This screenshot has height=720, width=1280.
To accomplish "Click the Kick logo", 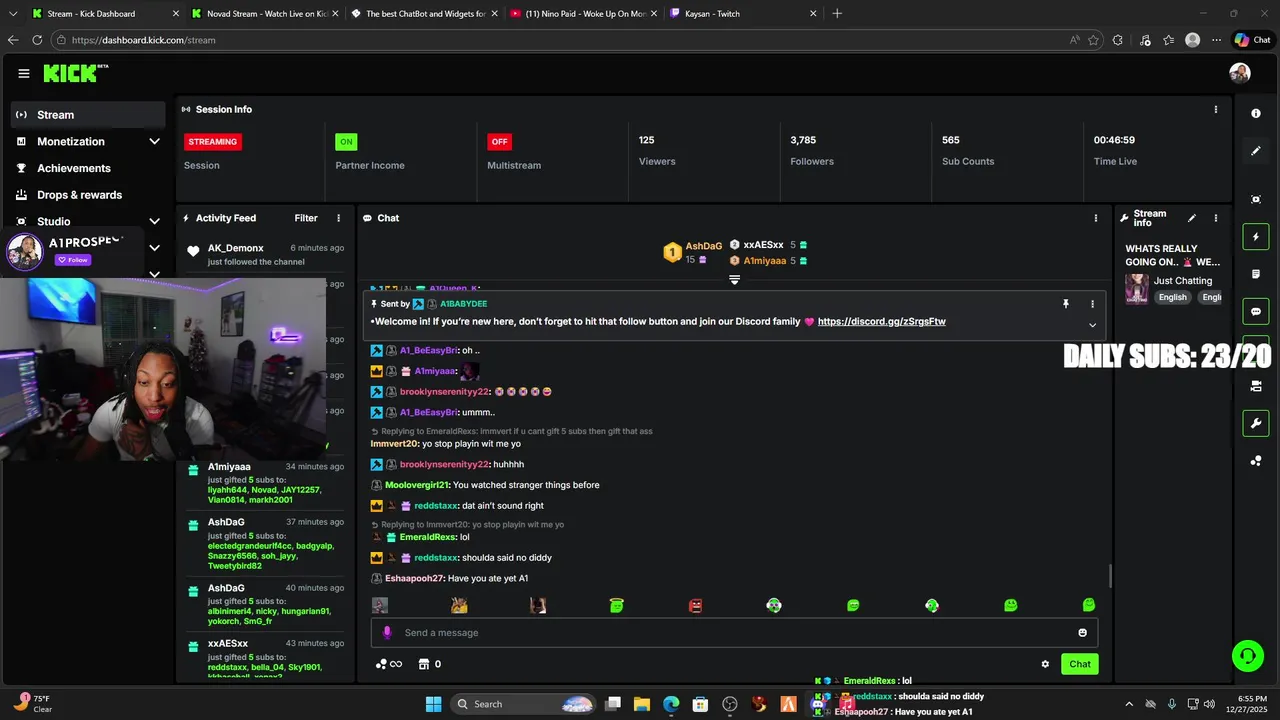I will coord(75,73).
